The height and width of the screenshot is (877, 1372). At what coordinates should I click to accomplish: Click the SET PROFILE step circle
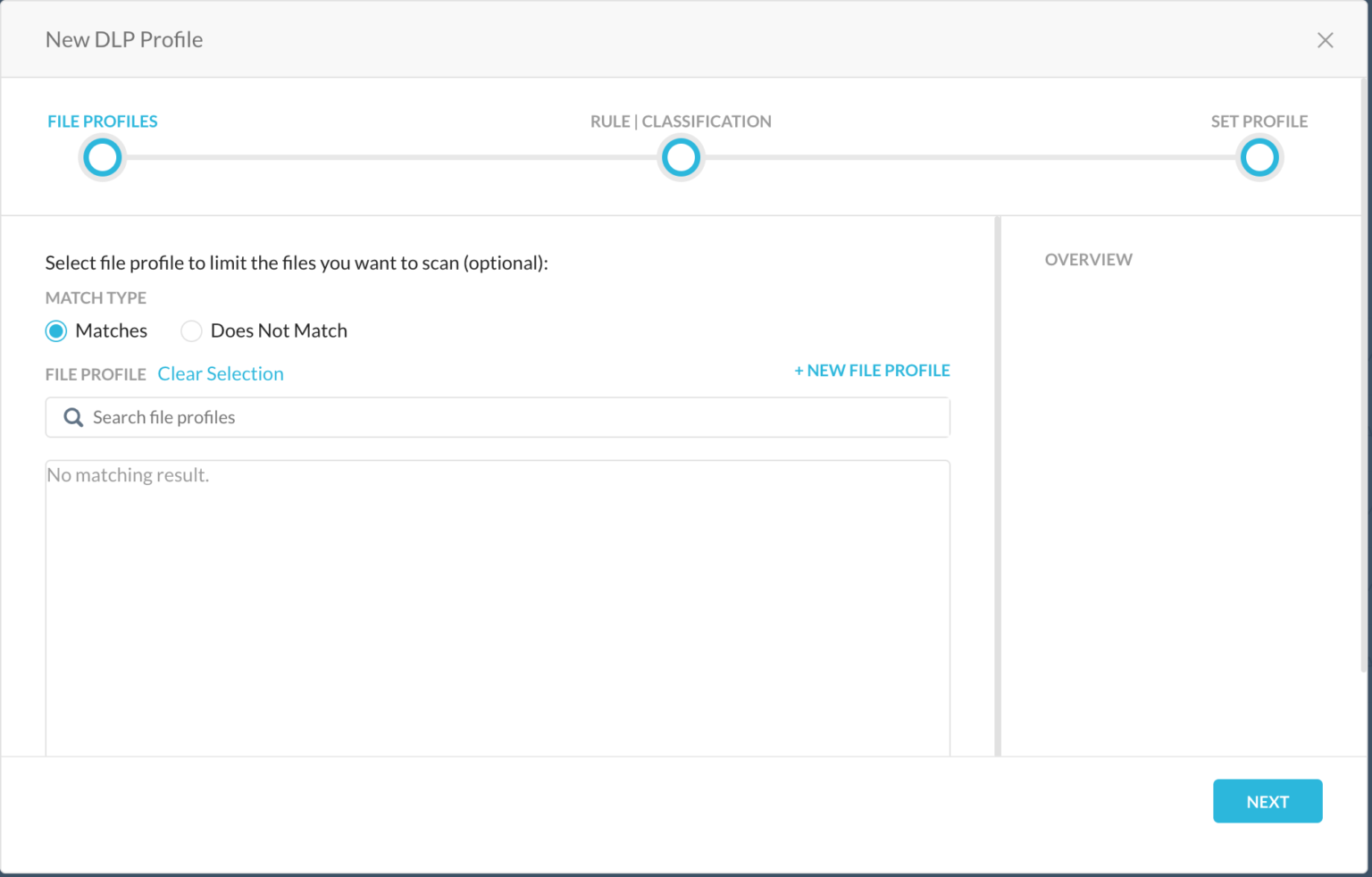pyautogui.click(x=1259, y=157)
